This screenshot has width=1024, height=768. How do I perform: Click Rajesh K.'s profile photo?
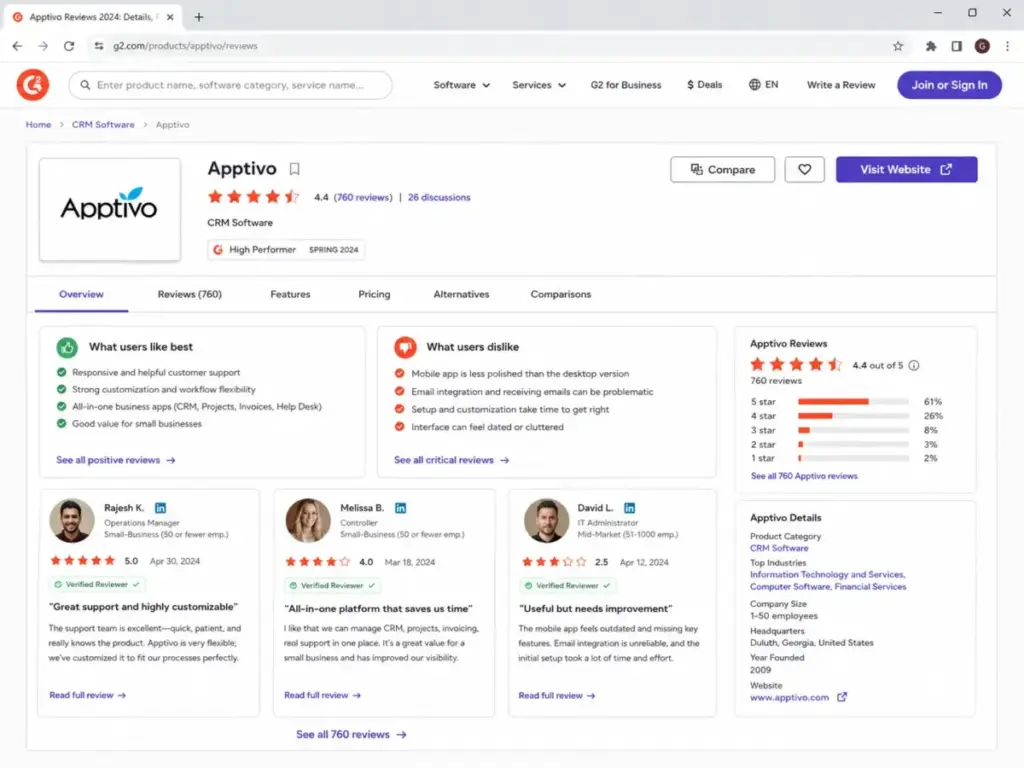point(72,520)
